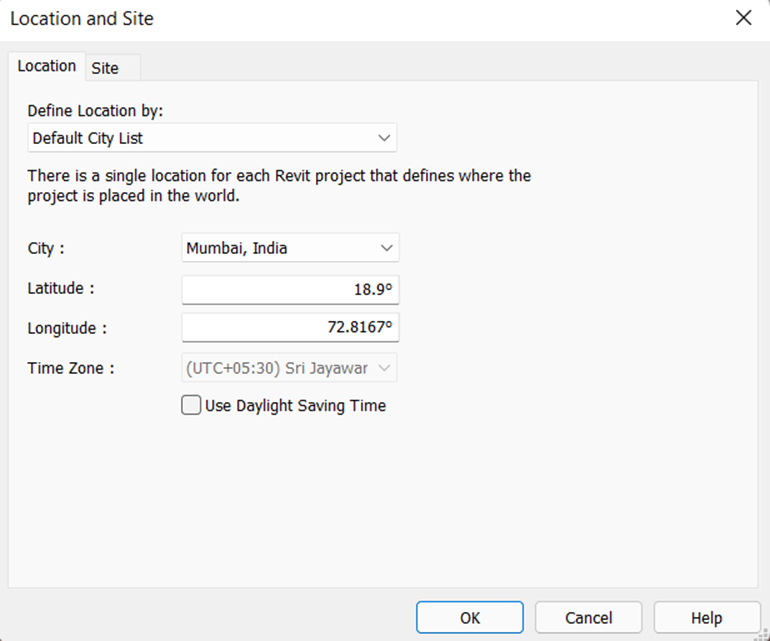
Task: Click the Longitude field showing 72.8167°
Action: point(290,327)
